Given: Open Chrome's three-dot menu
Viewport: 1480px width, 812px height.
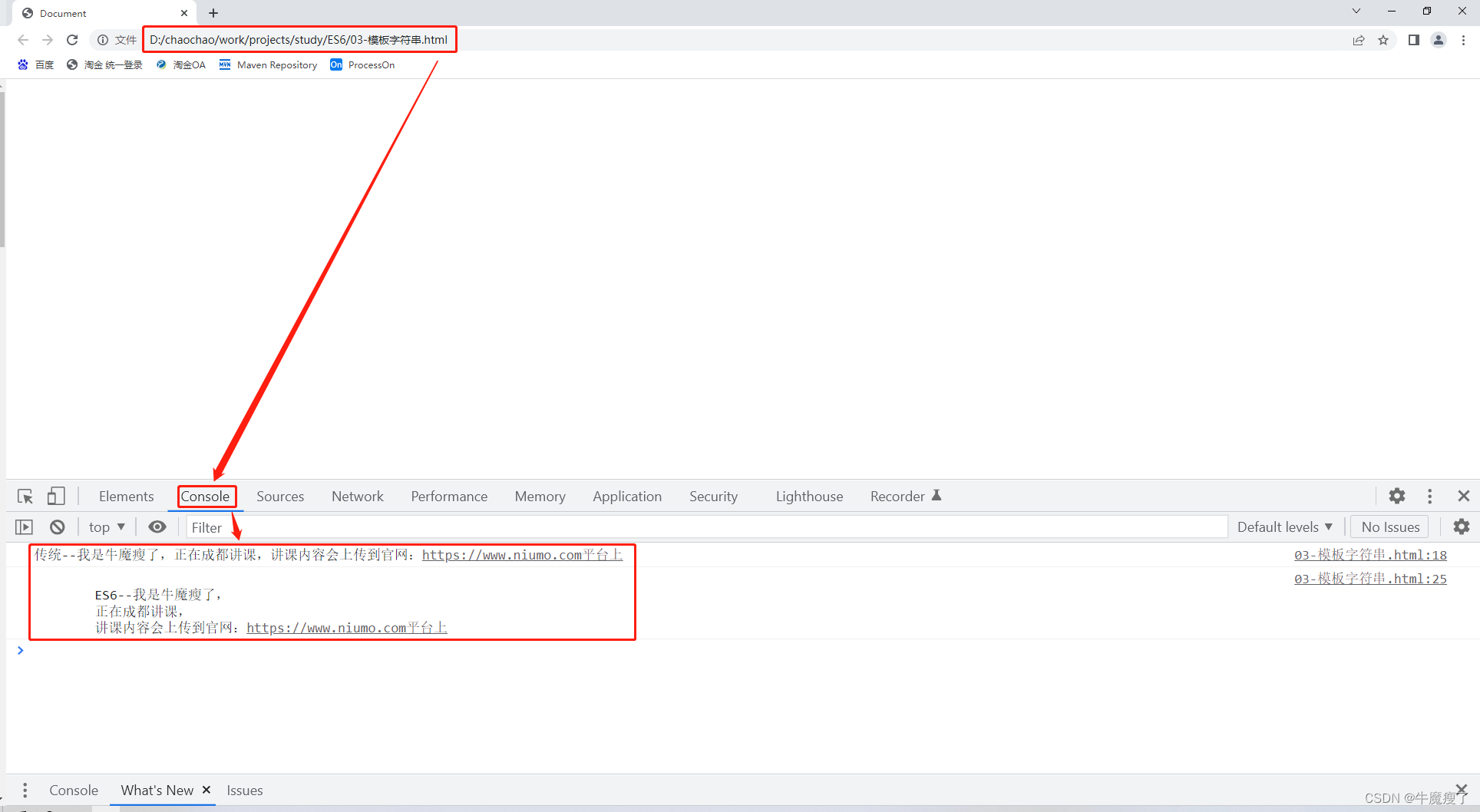Looking at the screenshot, I should (1464, 40).
